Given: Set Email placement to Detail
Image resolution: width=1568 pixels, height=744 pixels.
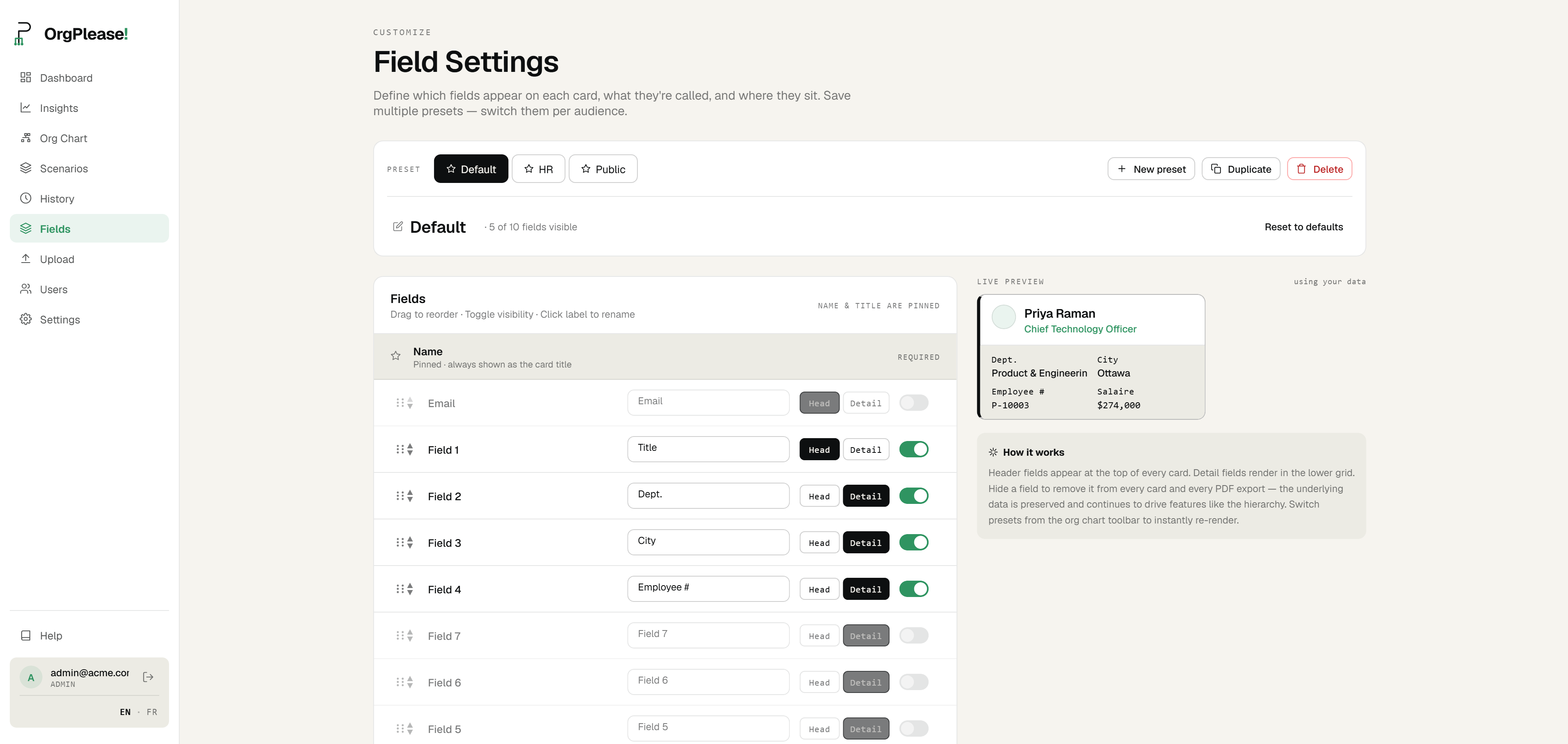Looking at the screenshot, I should tap(866, 403).
